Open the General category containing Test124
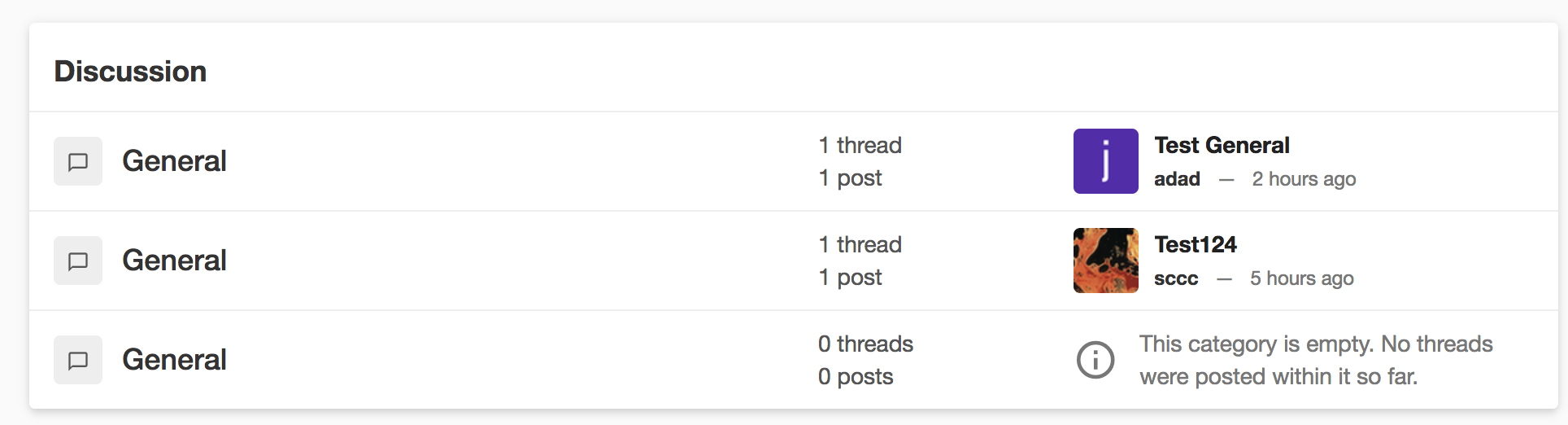This screenshot has height=425, width=1568. point(174,261)
